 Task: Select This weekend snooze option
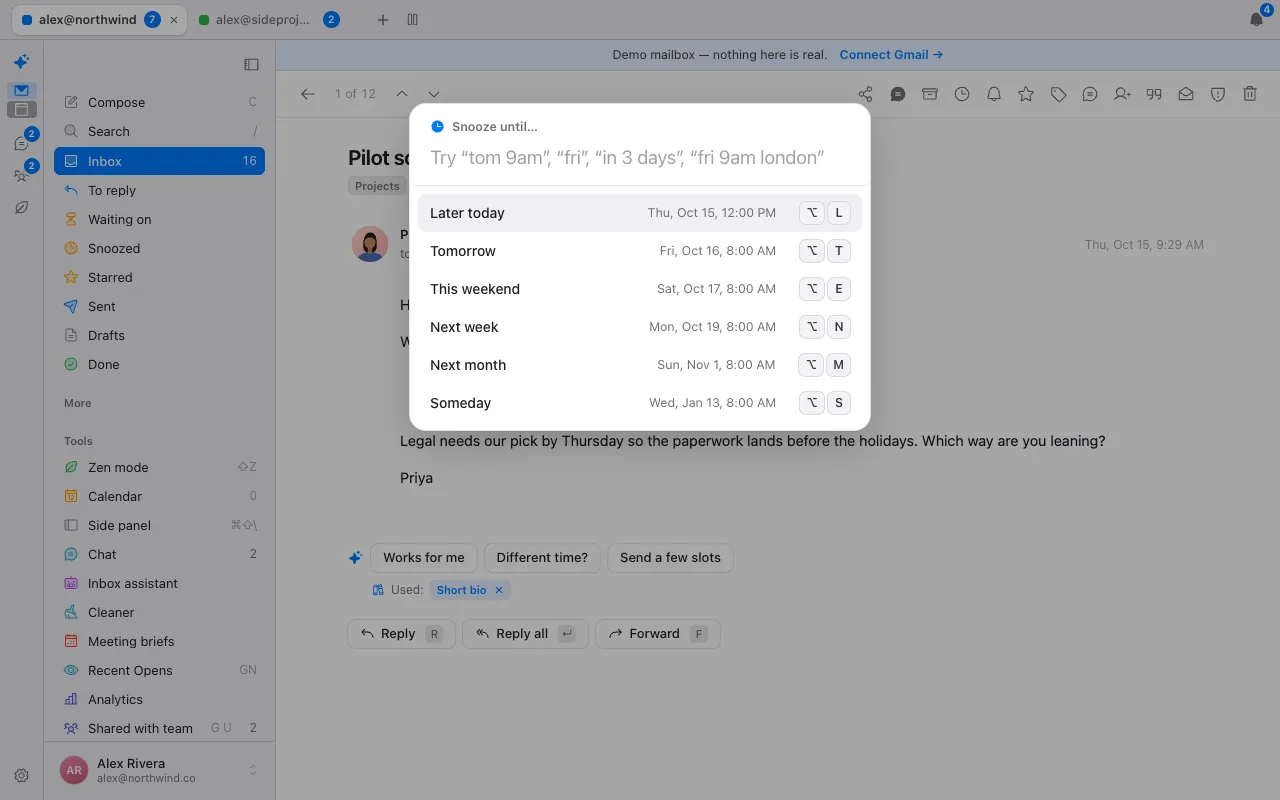[640, 289]
